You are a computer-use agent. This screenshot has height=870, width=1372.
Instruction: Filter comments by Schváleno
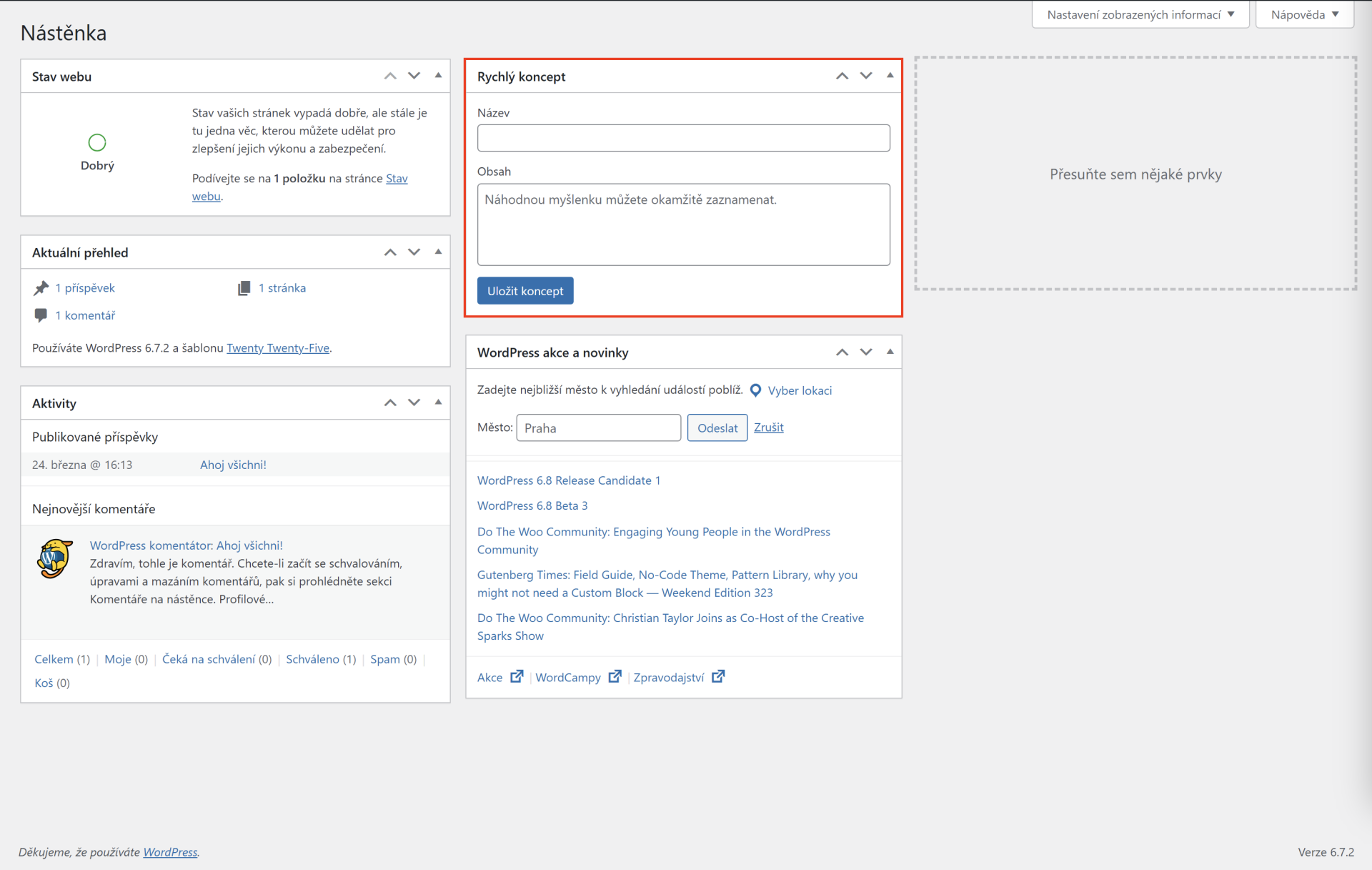(312, 659)
